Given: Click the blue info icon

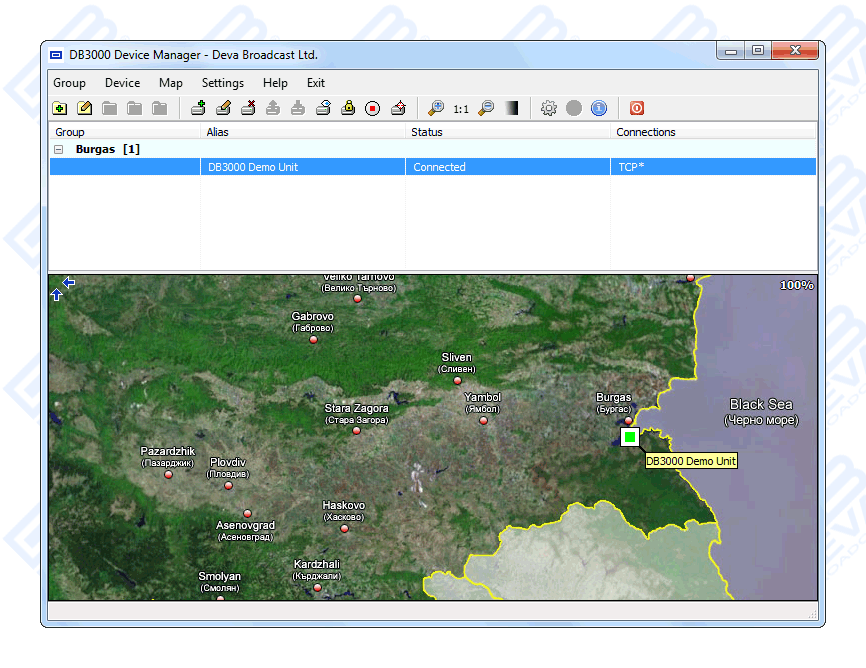Looking at the screenshot, I should tap(599, 108).
